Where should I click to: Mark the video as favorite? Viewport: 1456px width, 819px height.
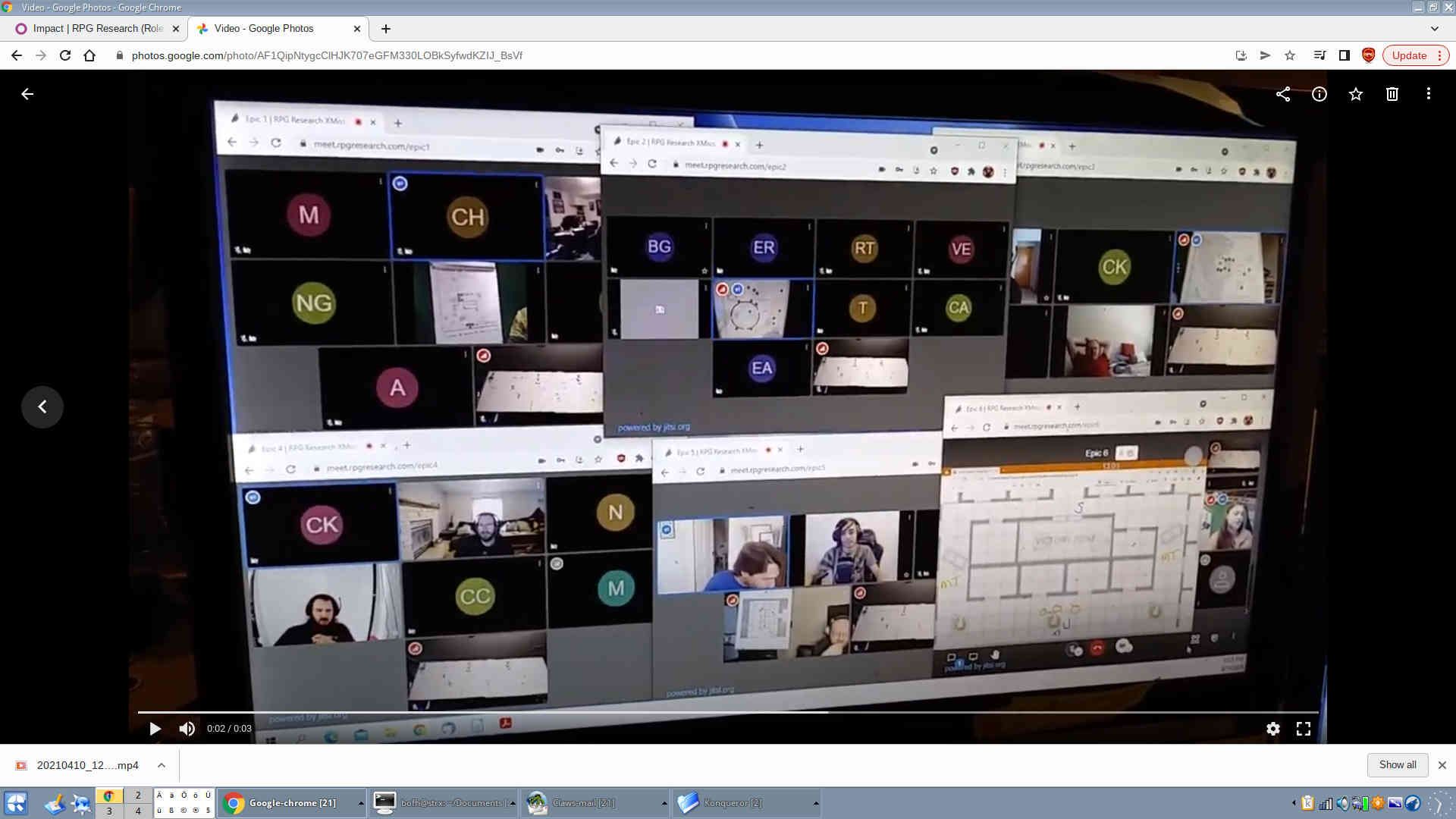(x=1356, y=94)
